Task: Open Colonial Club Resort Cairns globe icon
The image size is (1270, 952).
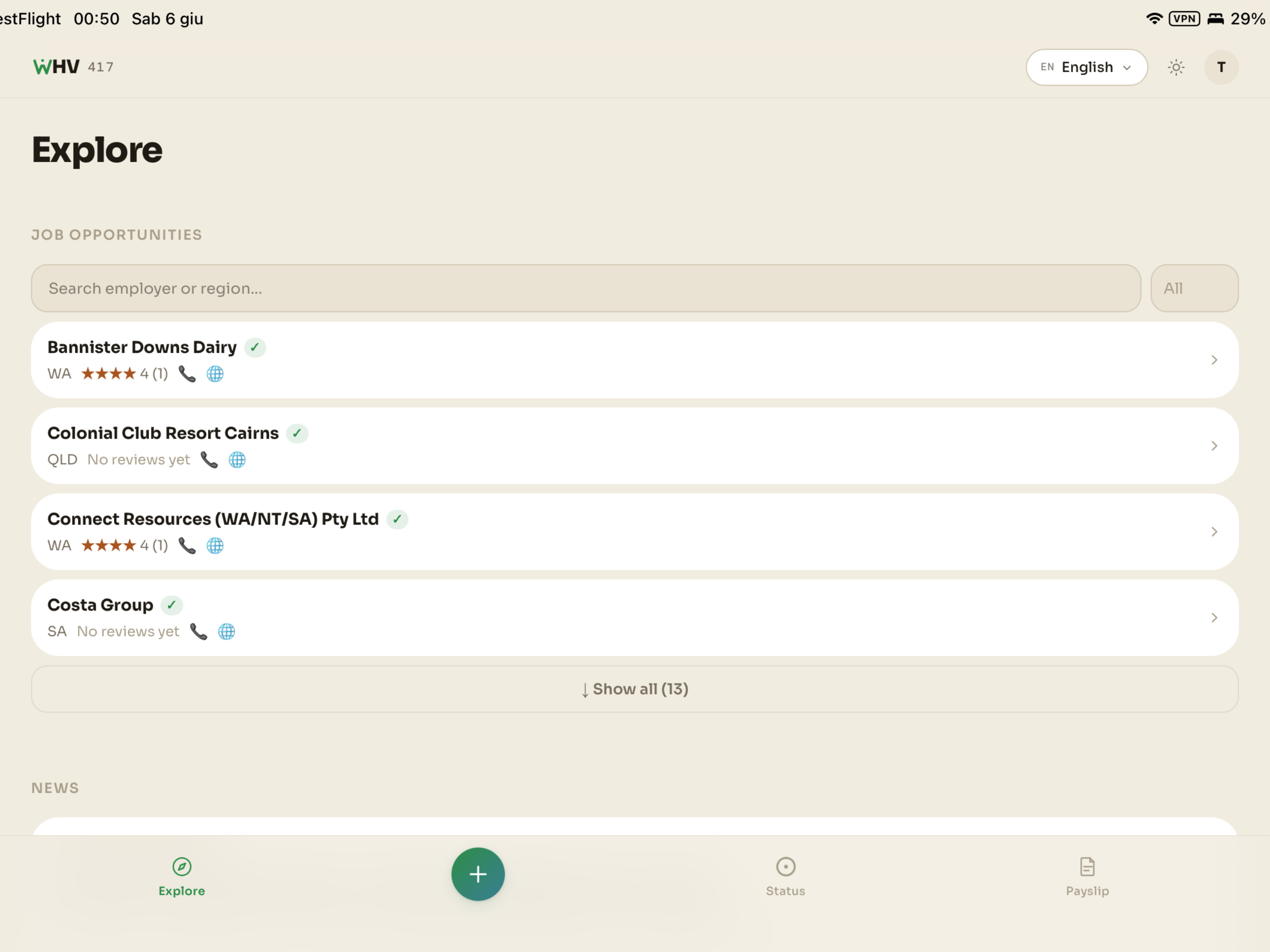Action: click(237, 460)
